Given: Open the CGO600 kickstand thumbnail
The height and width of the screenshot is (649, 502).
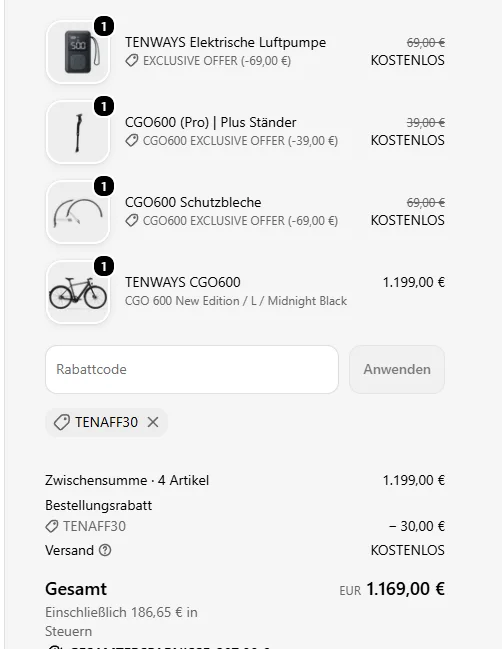Looking at the screenshot, I should point(78,132).
